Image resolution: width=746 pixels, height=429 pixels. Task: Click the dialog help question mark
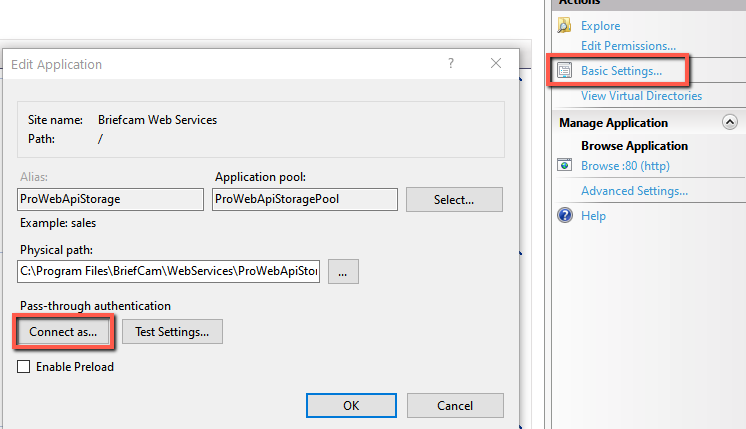pyautogui.click(x=451, y=63)
